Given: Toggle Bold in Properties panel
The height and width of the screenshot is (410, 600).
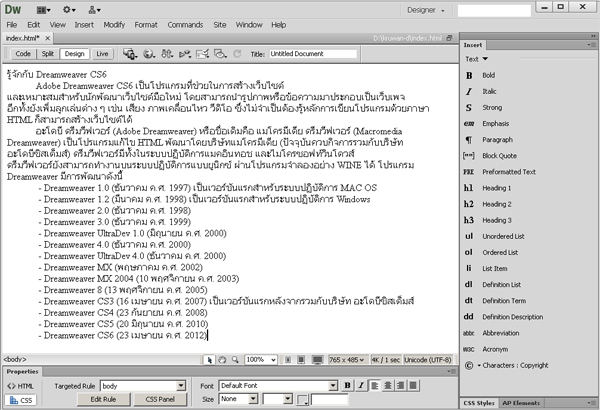Looking at the screenshot, I should 347,385.
